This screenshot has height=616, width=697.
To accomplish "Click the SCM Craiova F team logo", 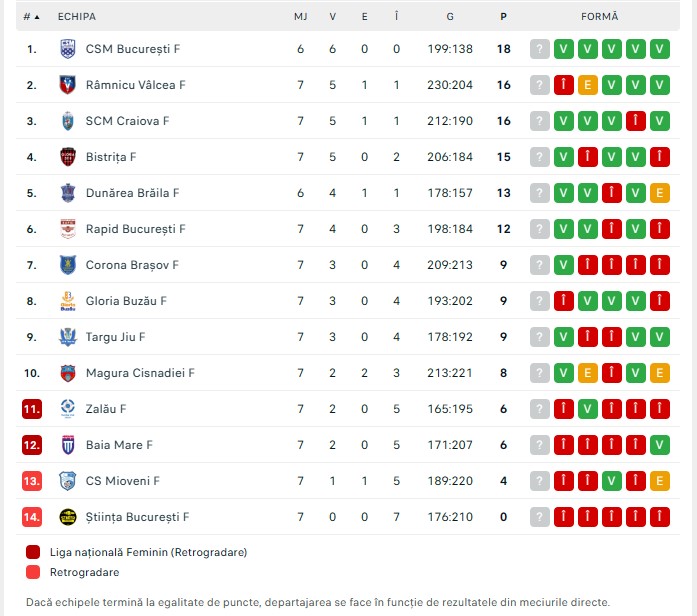I will click(67, 121).
